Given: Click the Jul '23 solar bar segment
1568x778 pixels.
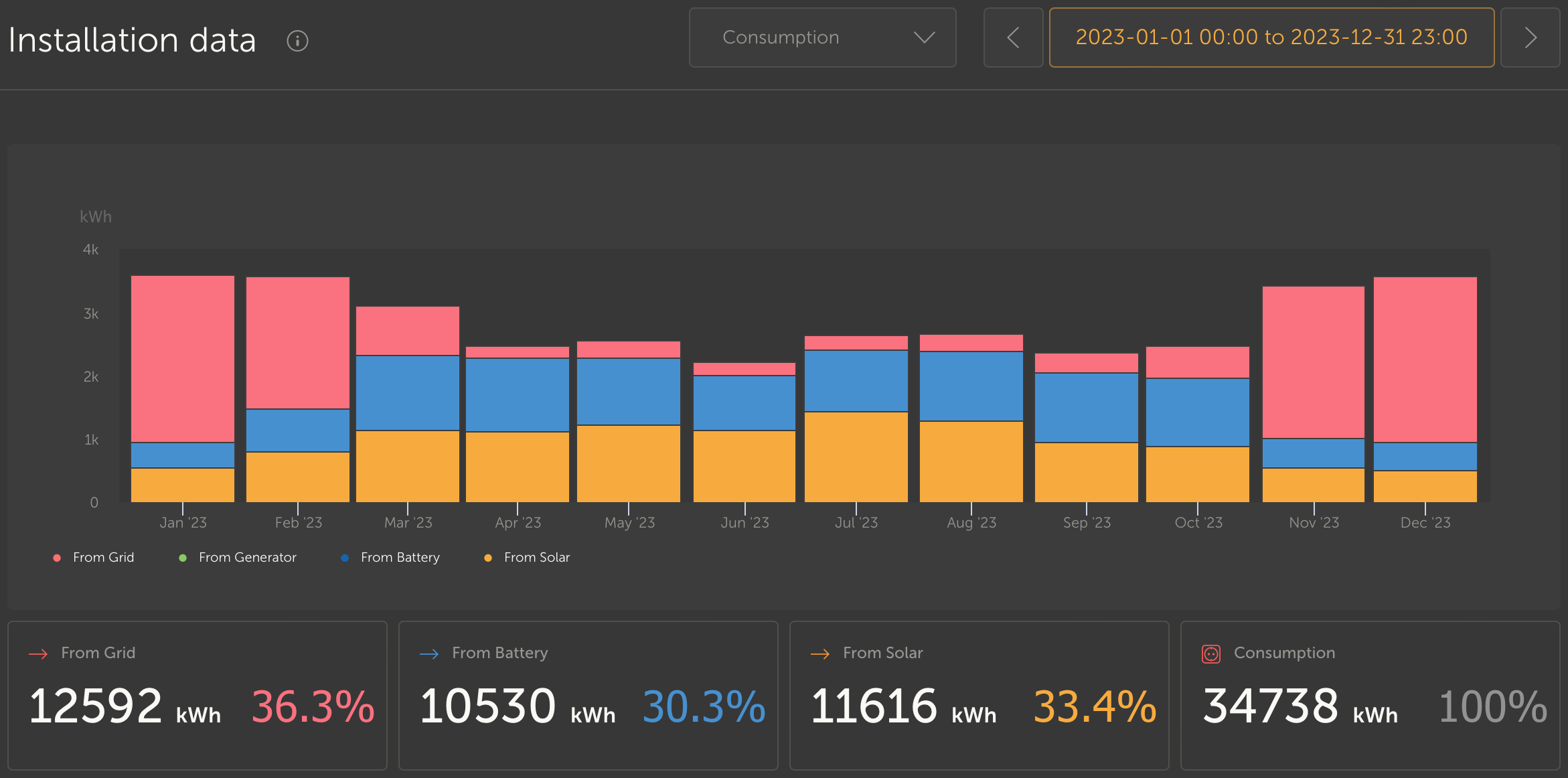Looking at the screenshot, I should [856, 457].
